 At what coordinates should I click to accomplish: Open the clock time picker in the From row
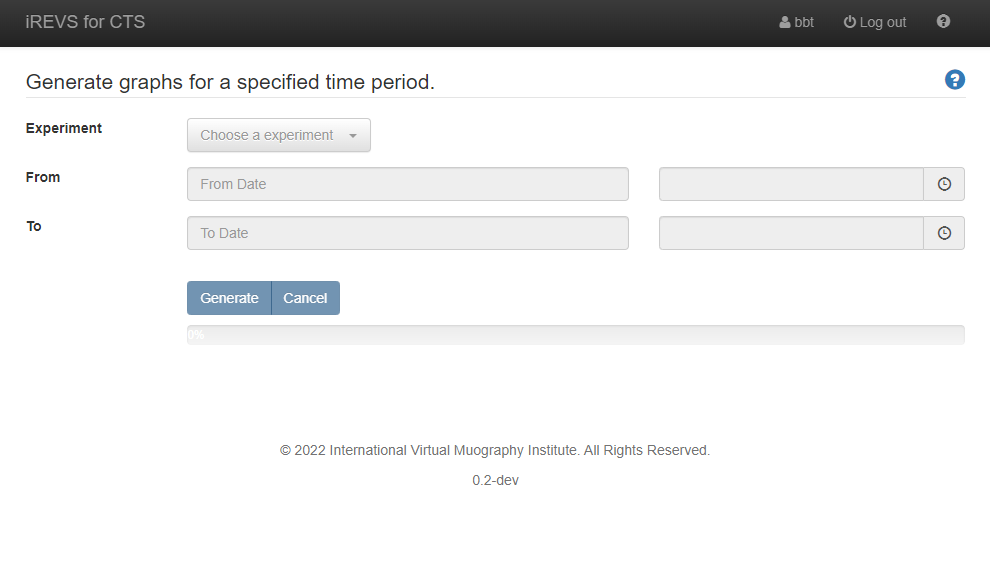pyautogui.click(x=944, y=184)
